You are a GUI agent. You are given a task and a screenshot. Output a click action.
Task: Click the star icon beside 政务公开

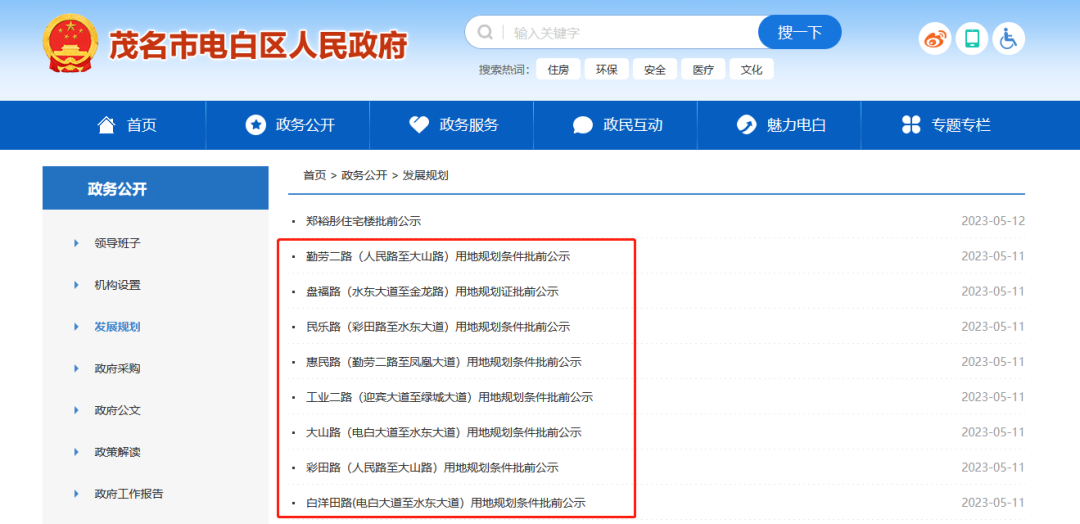pos(256,125)
